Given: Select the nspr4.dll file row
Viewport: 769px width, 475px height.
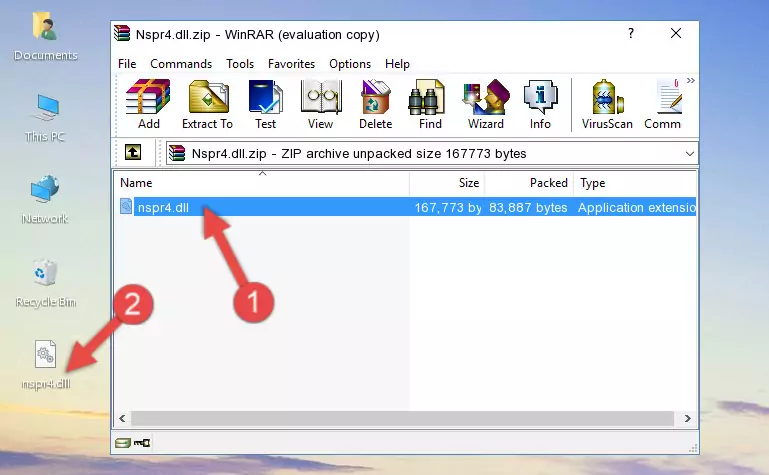Looking at the screenshot, I should 407,207.
